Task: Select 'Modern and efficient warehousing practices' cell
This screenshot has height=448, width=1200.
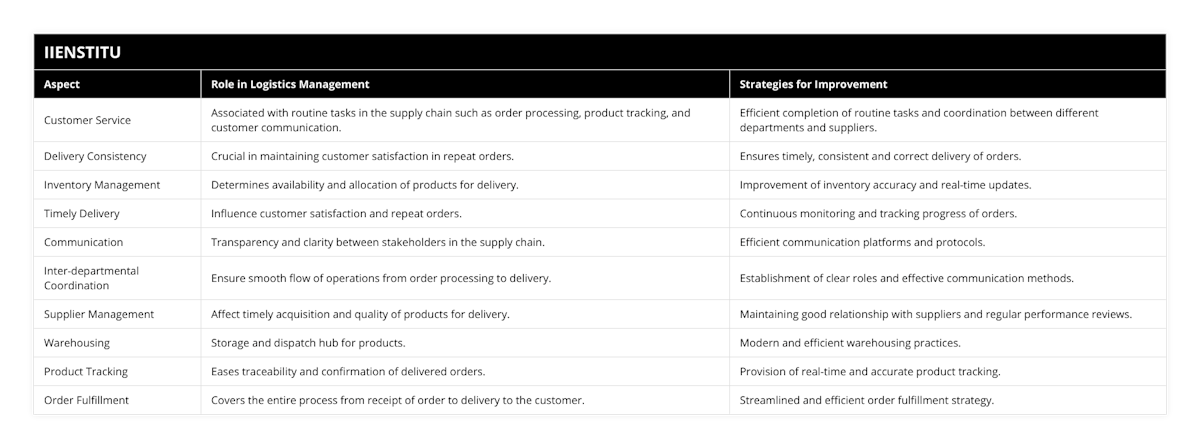Action: click(850, 342)
